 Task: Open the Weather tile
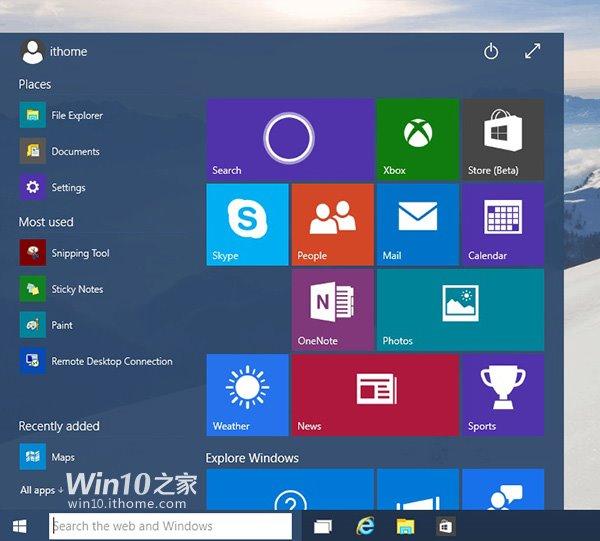(x=247, y=394)
